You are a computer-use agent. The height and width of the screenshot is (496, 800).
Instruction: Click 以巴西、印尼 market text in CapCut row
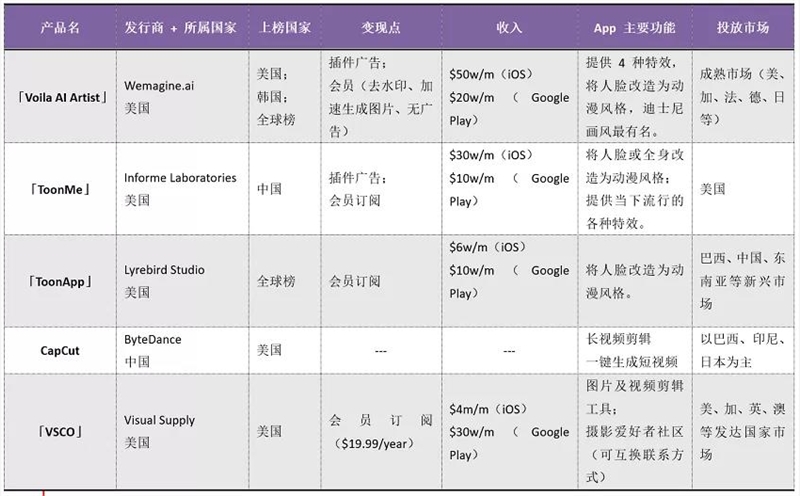(x=742, y=339)
